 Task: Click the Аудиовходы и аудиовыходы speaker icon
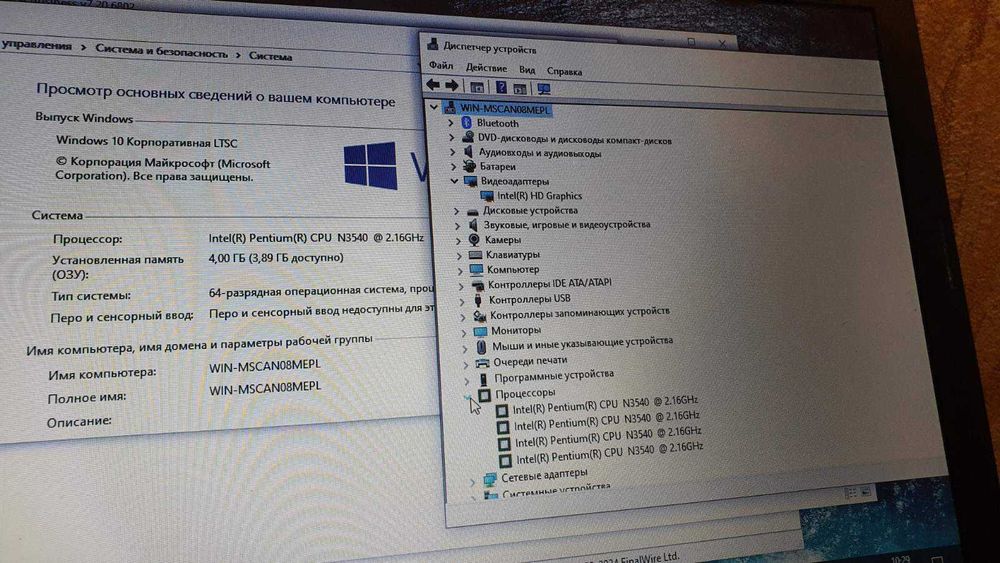click(469, 152)
